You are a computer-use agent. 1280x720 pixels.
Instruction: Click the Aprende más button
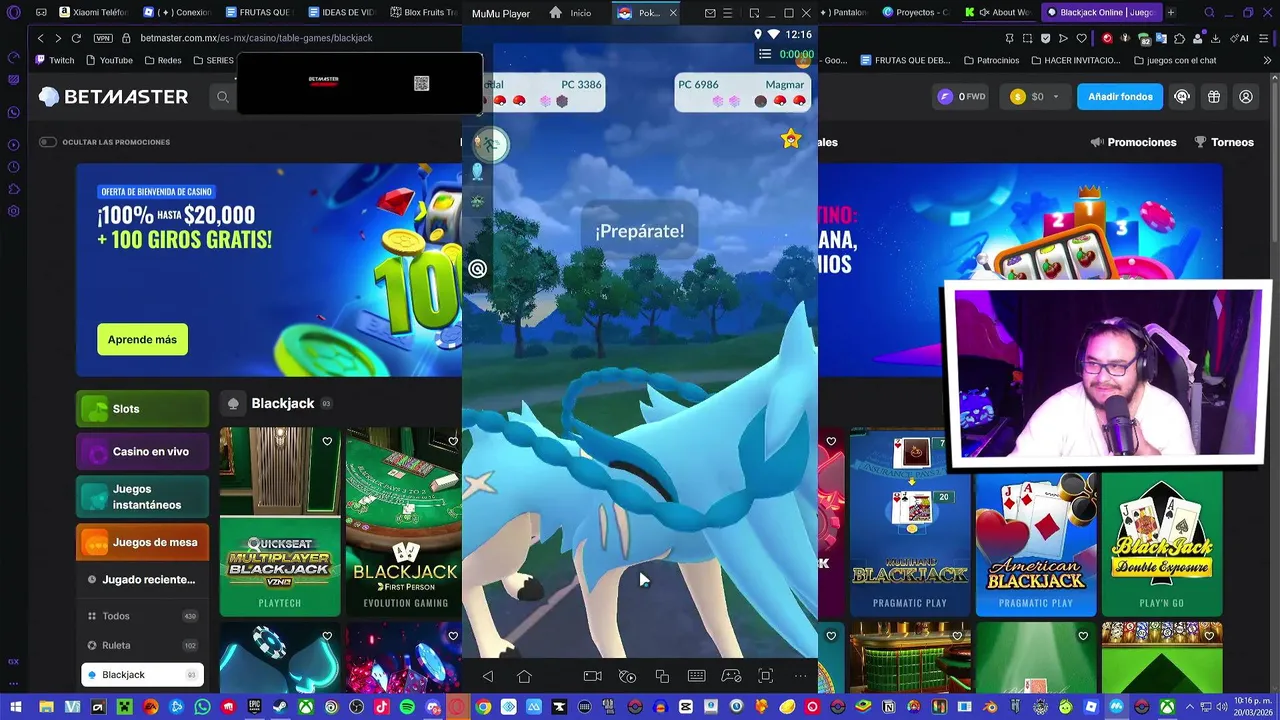click(142, 340)
